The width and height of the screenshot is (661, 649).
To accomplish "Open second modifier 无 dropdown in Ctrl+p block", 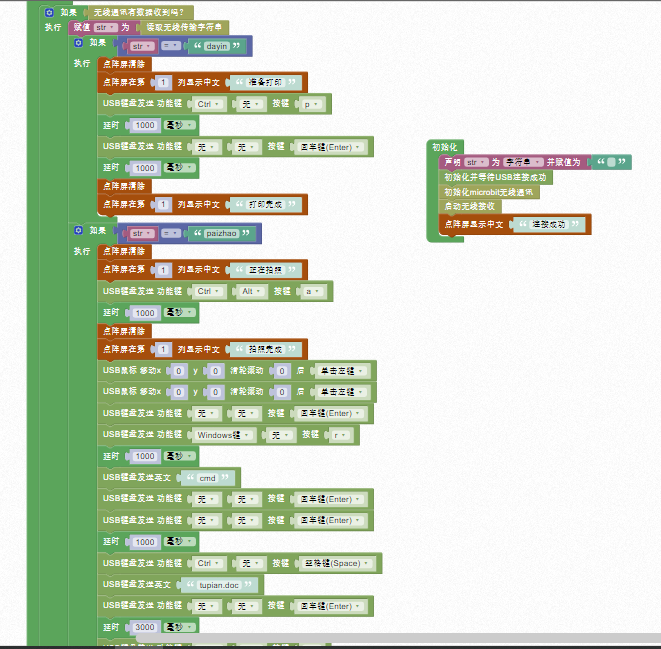I will [252, 104].
